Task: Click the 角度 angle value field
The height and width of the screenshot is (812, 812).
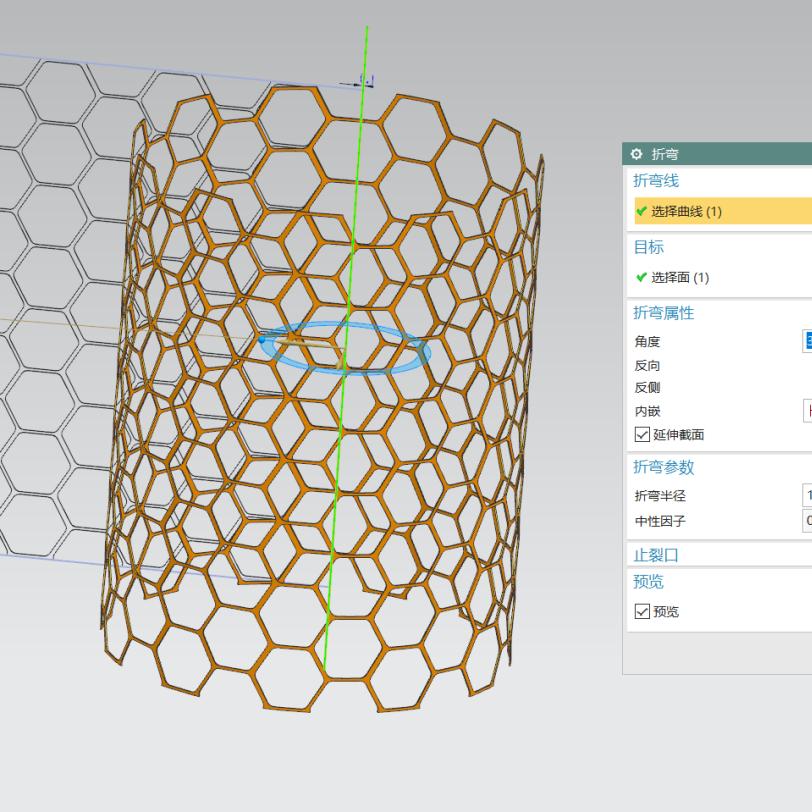Action: [807, 341]
